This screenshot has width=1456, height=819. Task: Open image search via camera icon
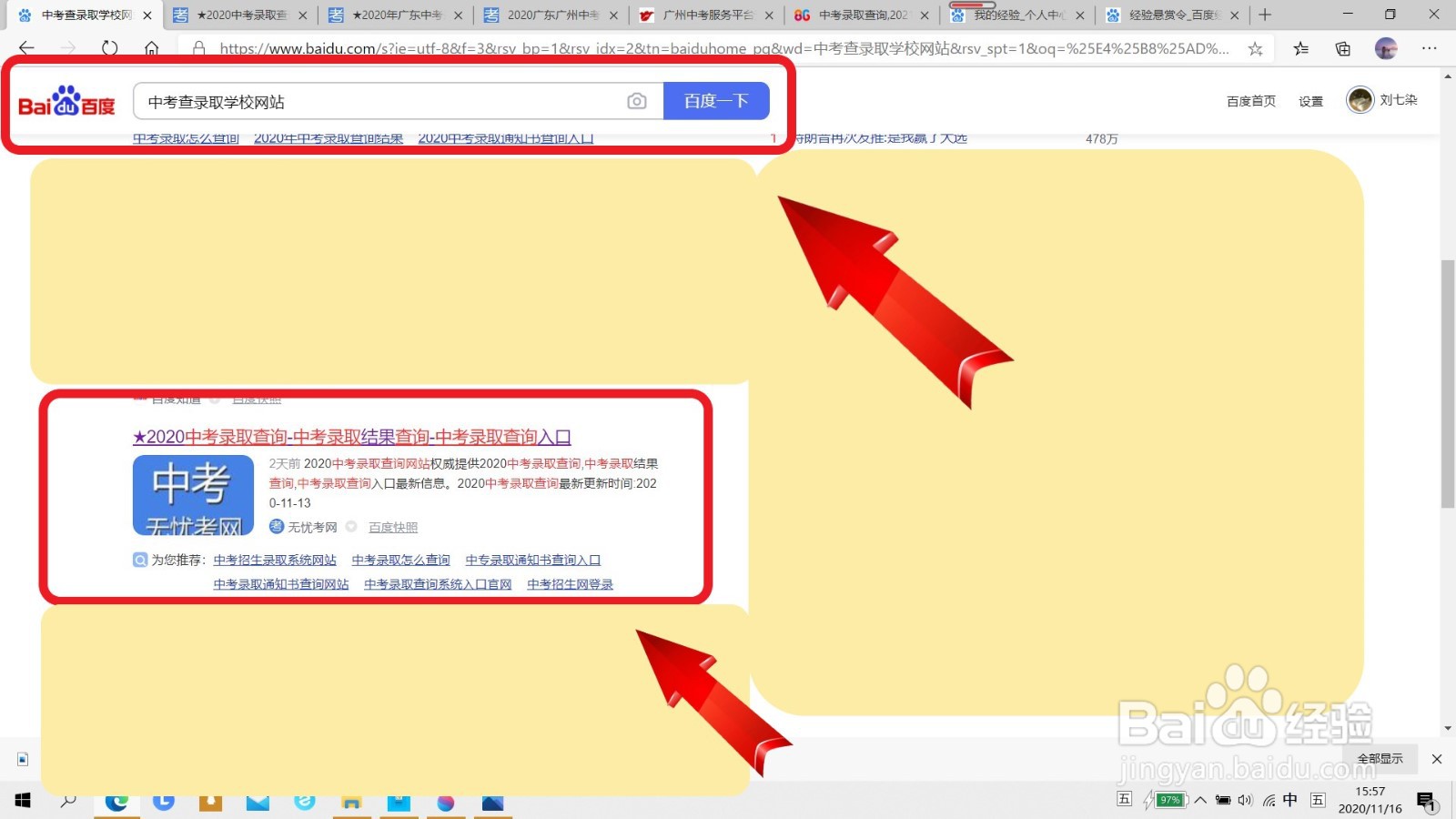(637, 101)
